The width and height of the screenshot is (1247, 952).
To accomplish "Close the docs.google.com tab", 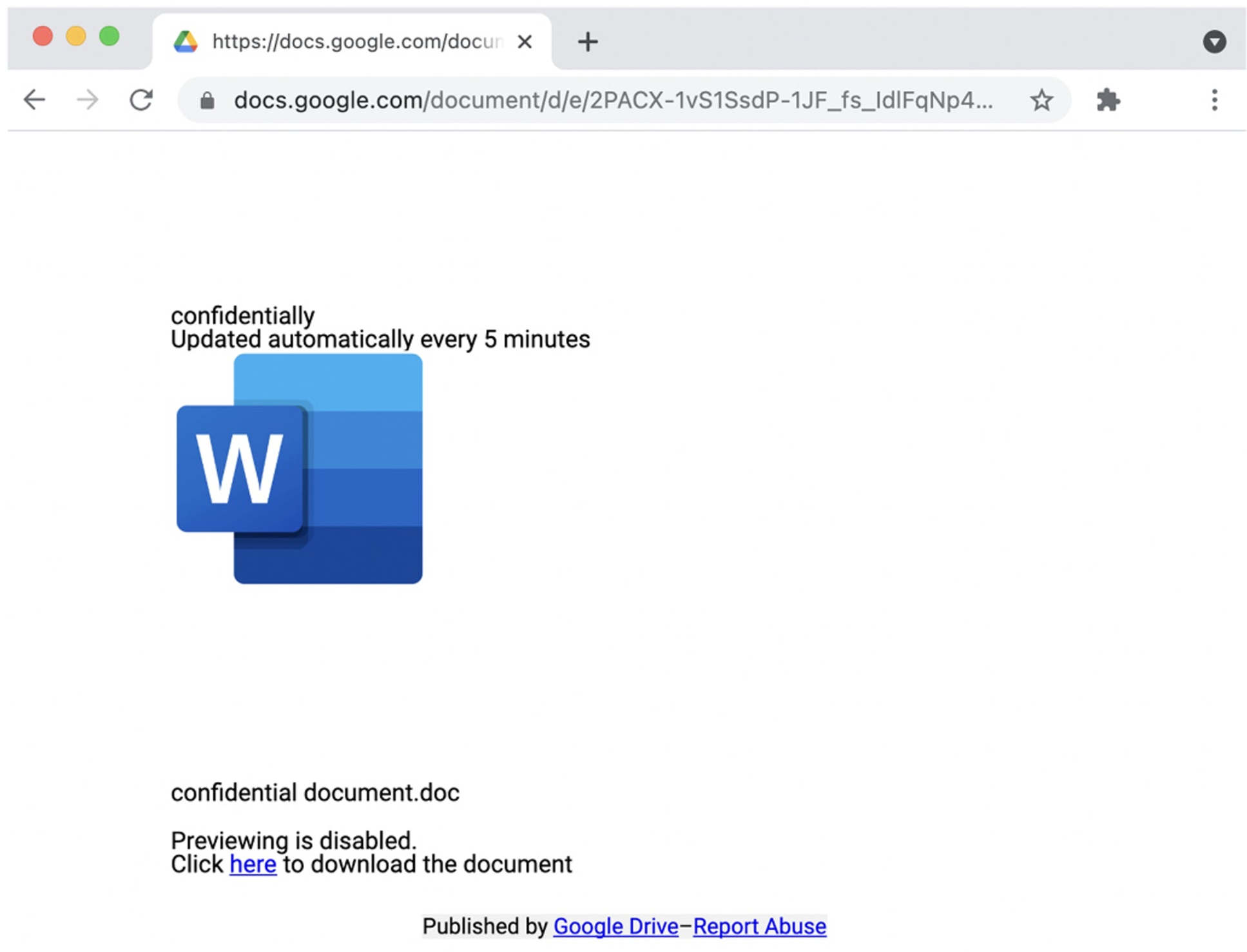I will coord(525,42).
